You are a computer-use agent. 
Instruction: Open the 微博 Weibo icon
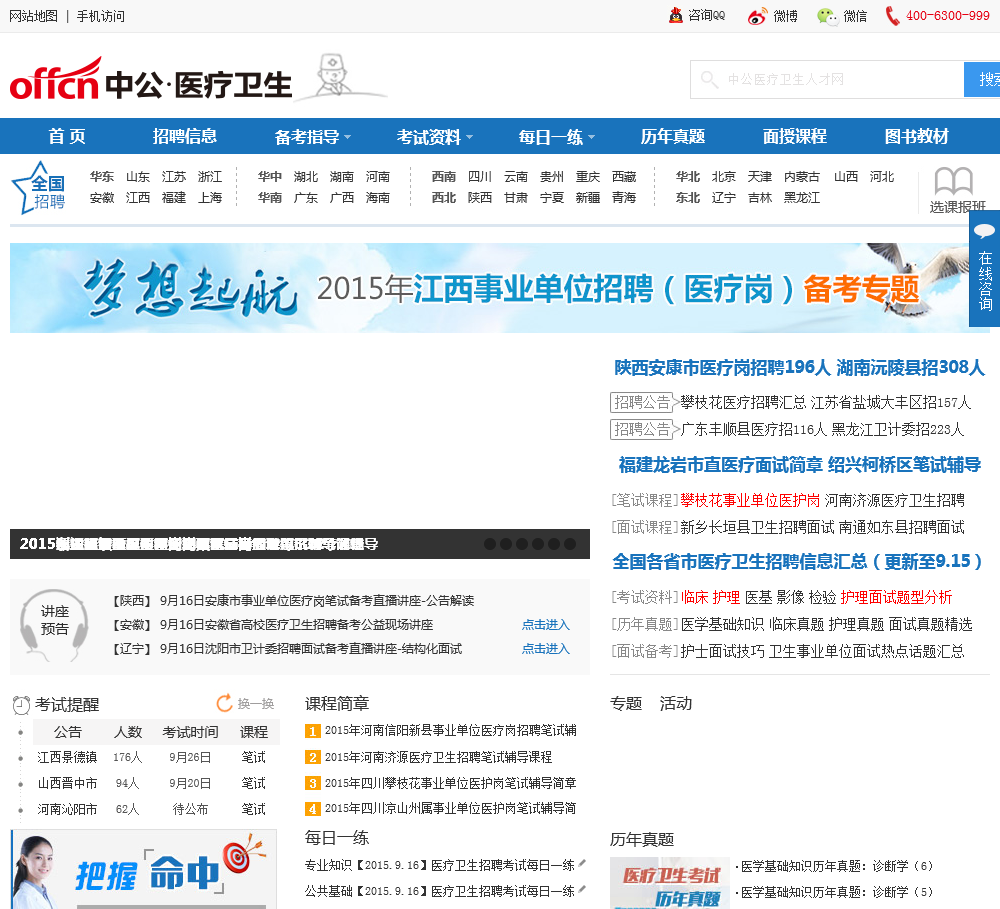click(757, 16)
